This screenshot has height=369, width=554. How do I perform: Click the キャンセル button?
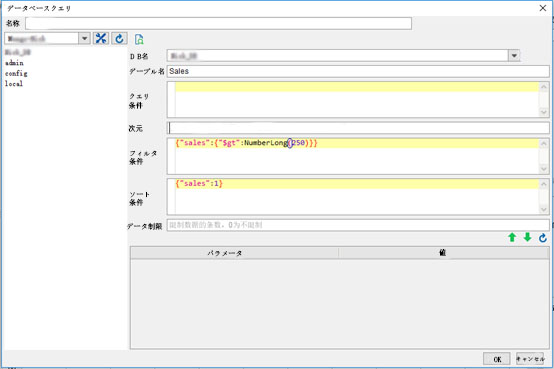(530, 359)
